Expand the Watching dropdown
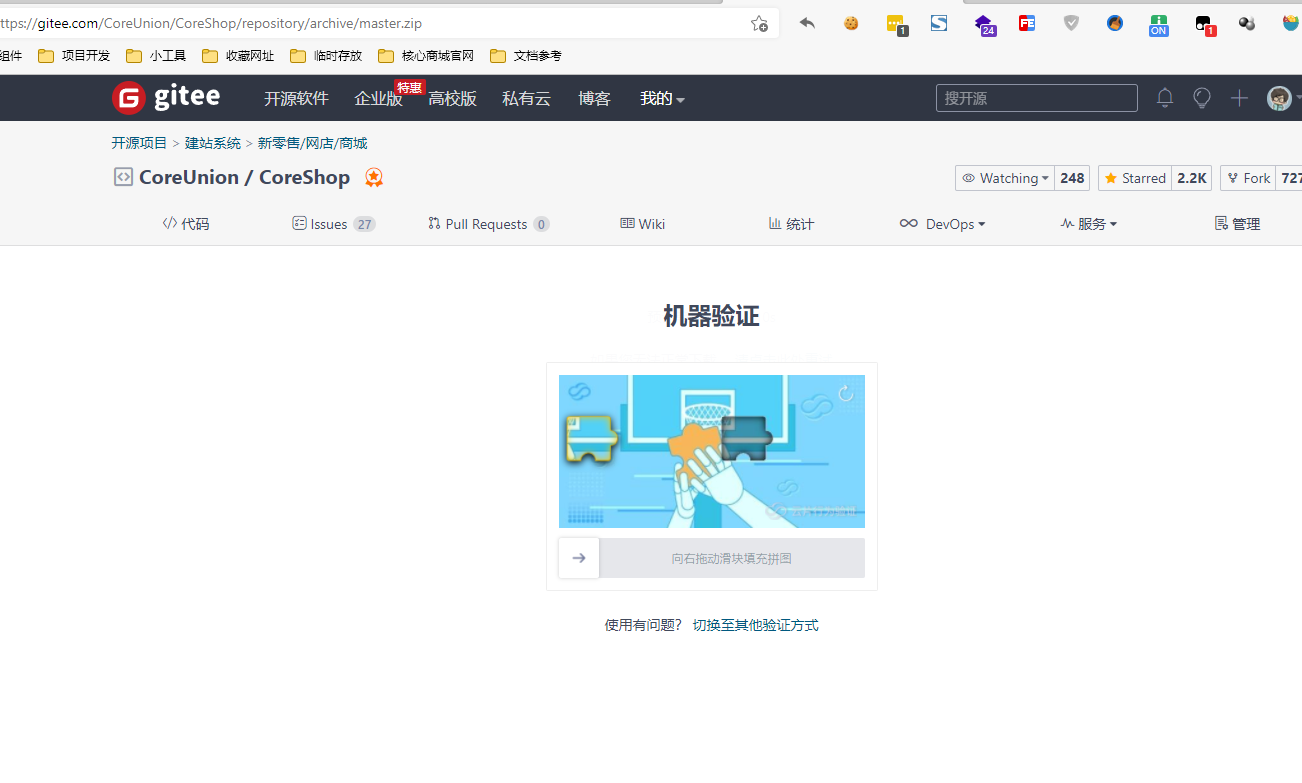The width and height of the screenshot is (1302, 783). coord(1005,178)
